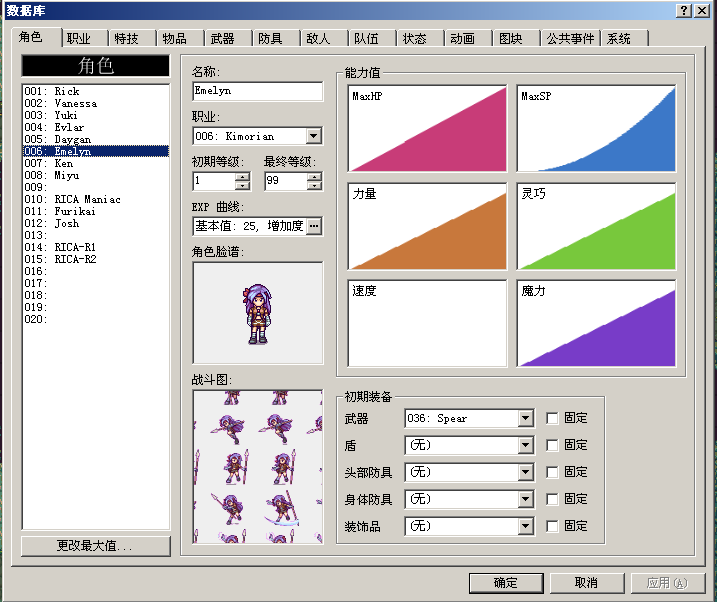Screen dimensions: 717x602
Task: Open the 盾 shield dropdown
Action: tap(525, 445)
